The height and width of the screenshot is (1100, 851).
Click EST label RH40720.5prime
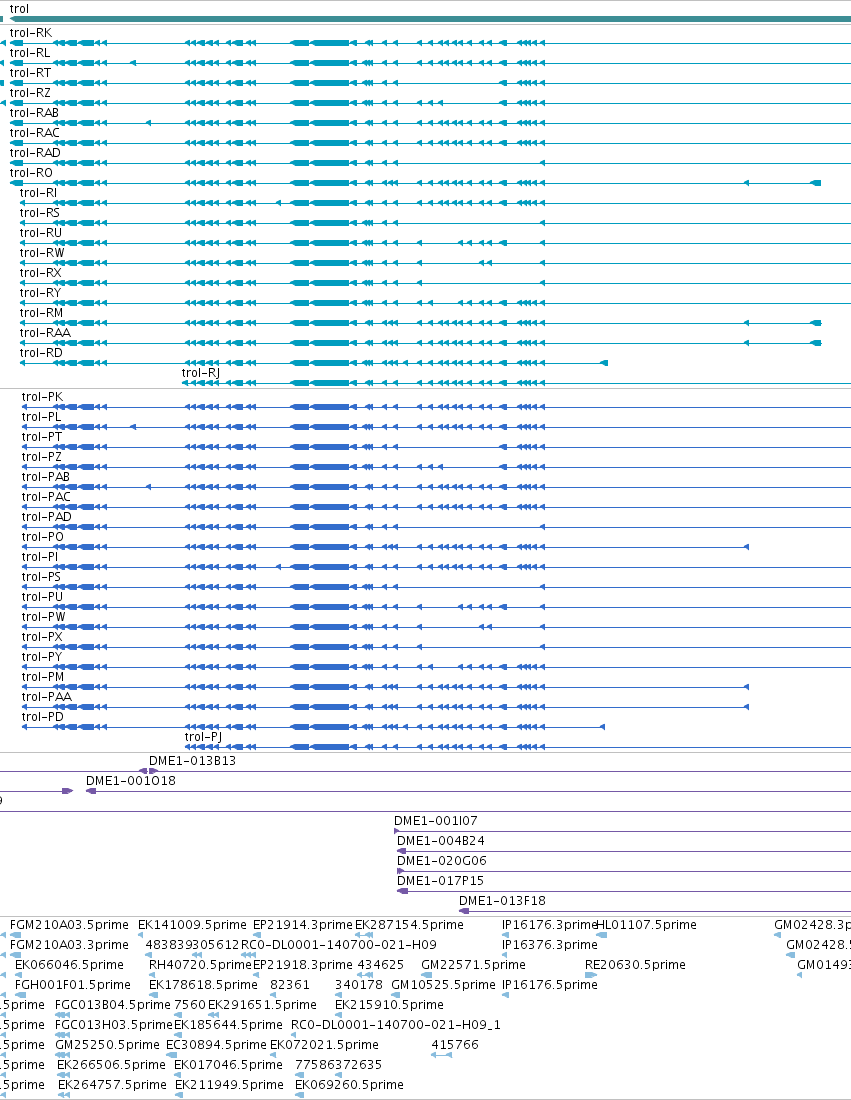click(200, 965)
